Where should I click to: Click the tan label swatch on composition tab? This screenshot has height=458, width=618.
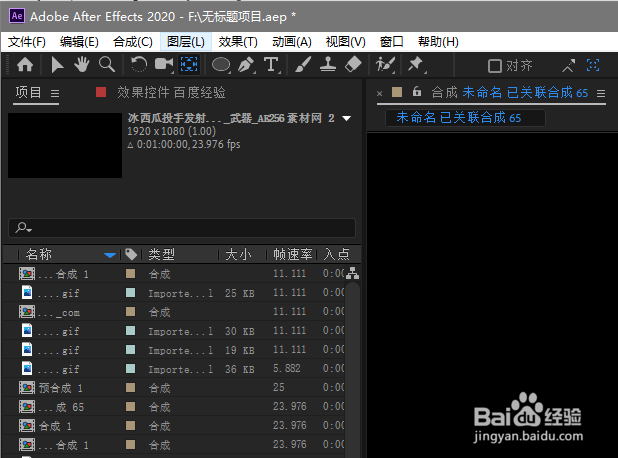(397, 92)
